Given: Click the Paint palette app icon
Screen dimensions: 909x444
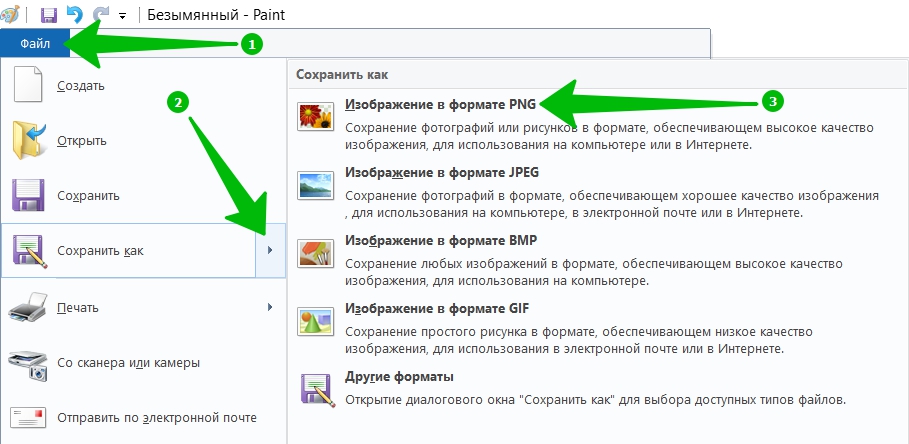Looking at the screenshot, I should tap(10, 14).
